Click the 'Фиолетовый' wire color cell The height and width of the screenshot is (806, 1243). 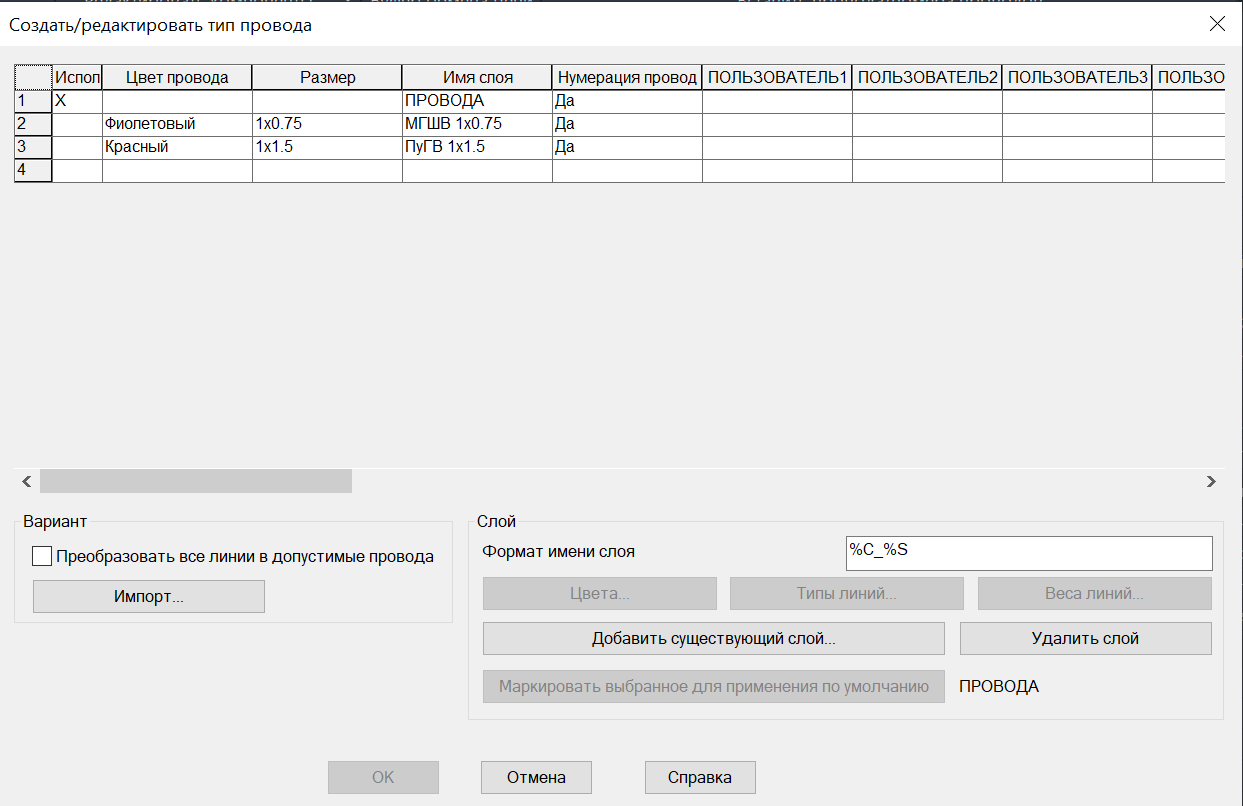[x=177, y=124]
